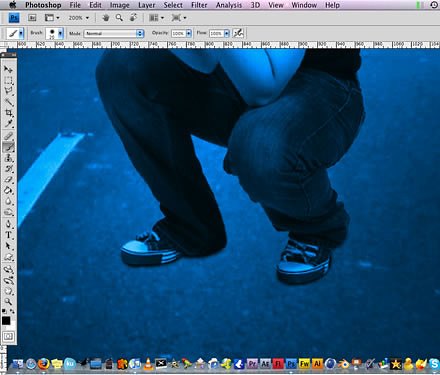440x375 pixels.
Task: Select the Polygonal Lasso tool
Action: tap(8, 91)
